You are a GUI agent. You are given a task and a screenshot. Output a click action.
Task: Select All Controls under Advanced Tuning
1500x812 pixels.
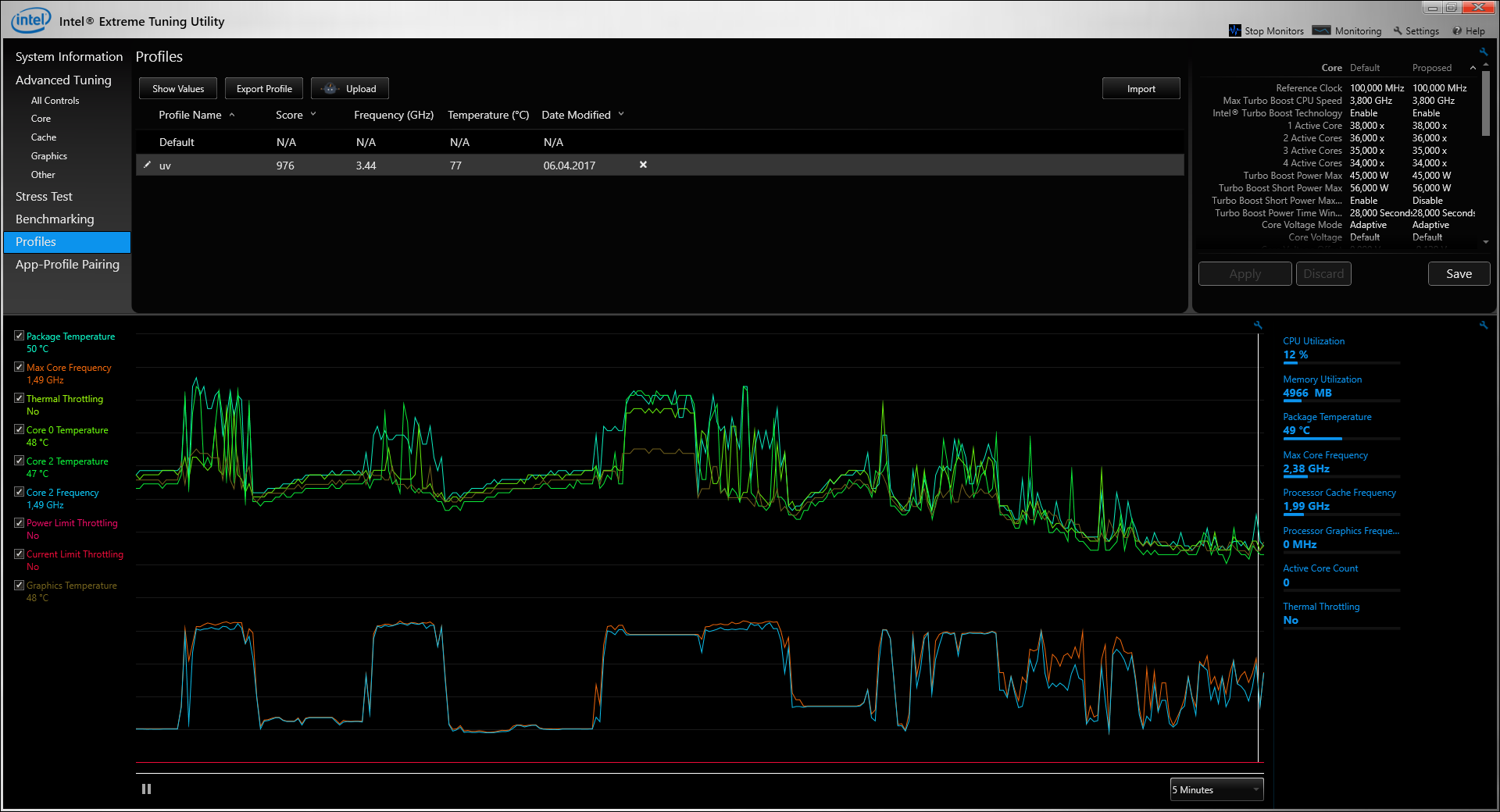click(55, 101)
